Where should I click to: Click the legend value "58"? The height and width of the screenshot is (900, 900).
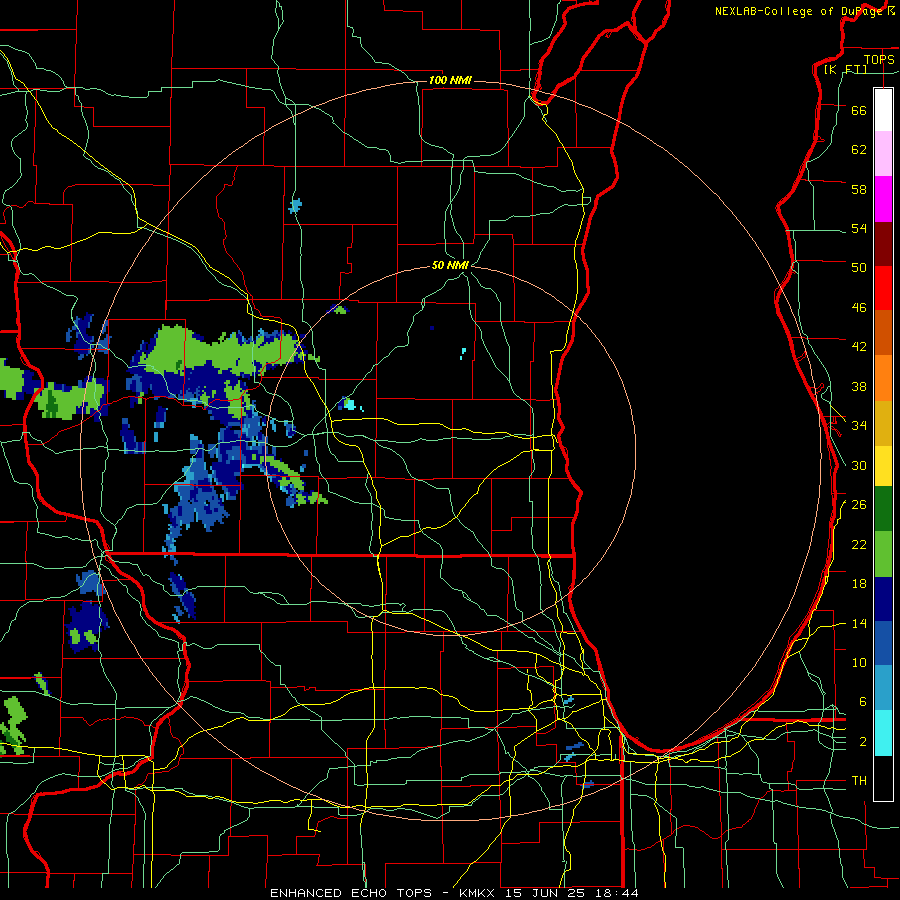coord(859,189)
